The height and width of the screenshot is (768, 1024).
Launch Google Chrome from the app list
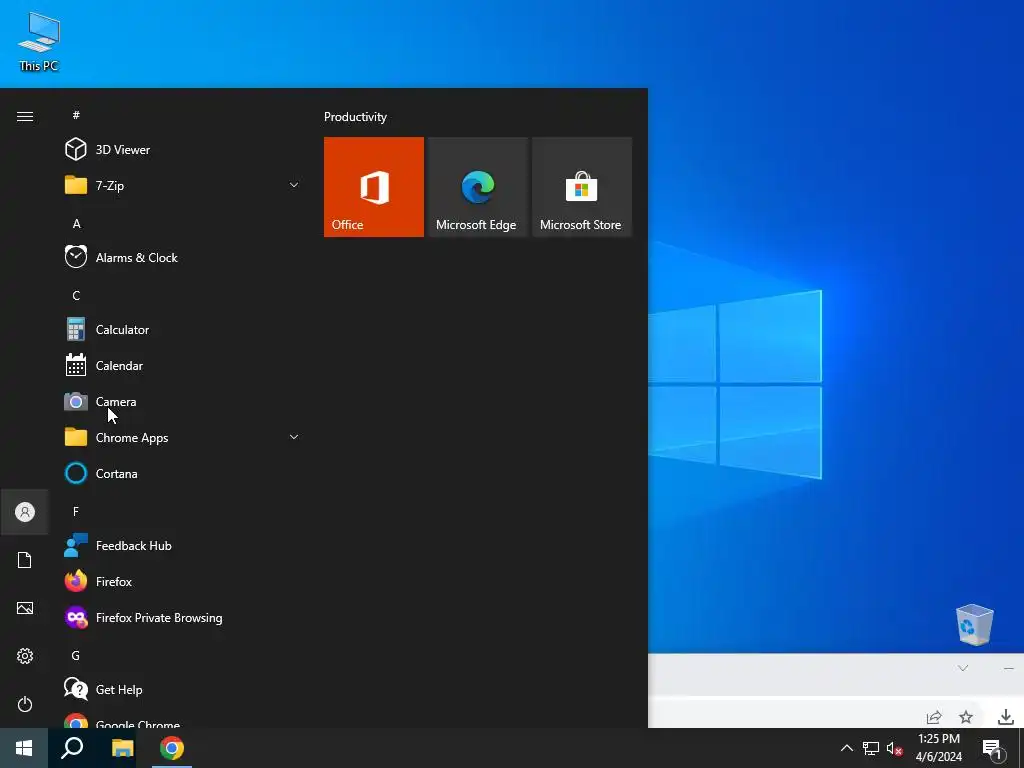point(182,720)
